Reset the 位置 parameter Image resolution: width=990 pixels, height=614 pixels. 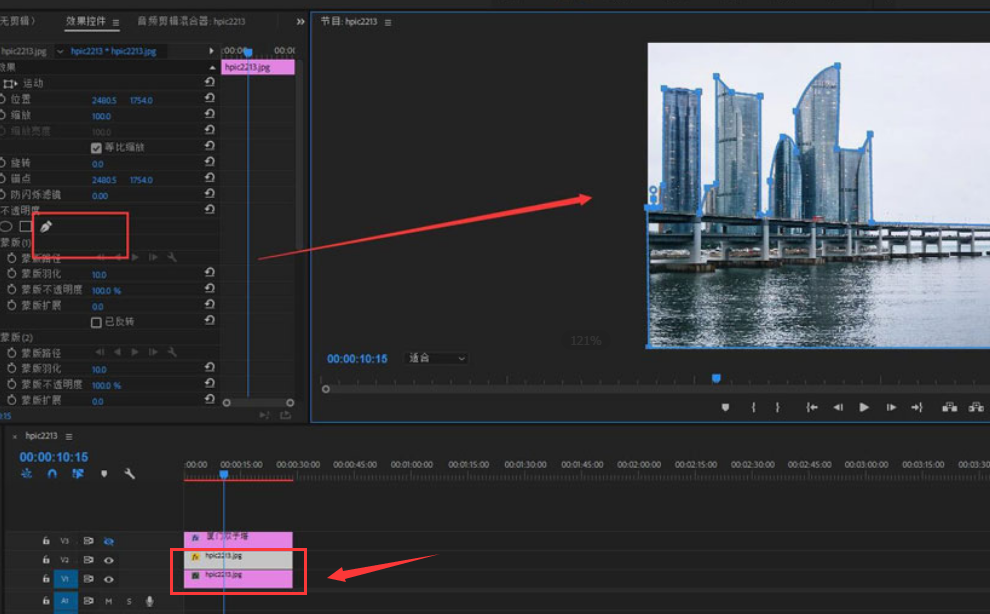point(209,99)
